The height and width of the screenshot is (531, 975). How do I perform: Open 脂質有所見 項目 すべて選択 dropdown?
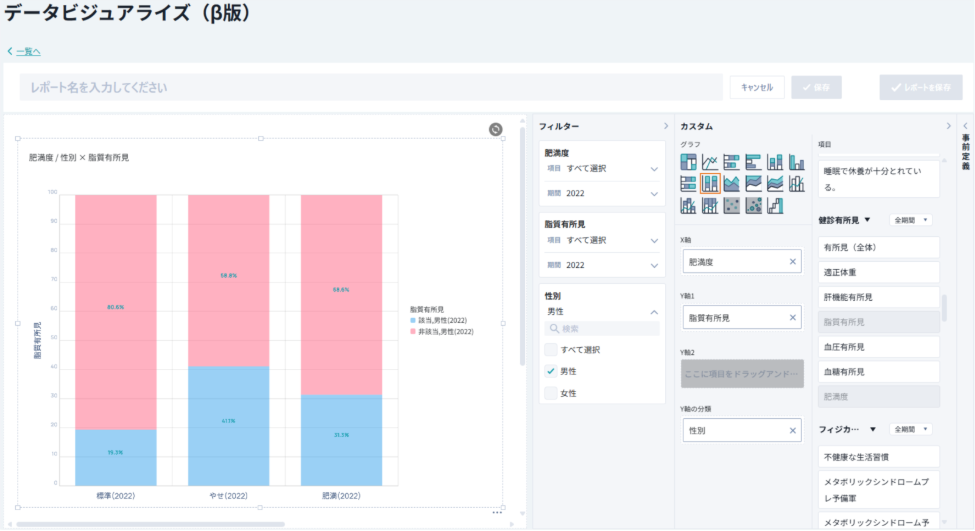tap(602, 240)
